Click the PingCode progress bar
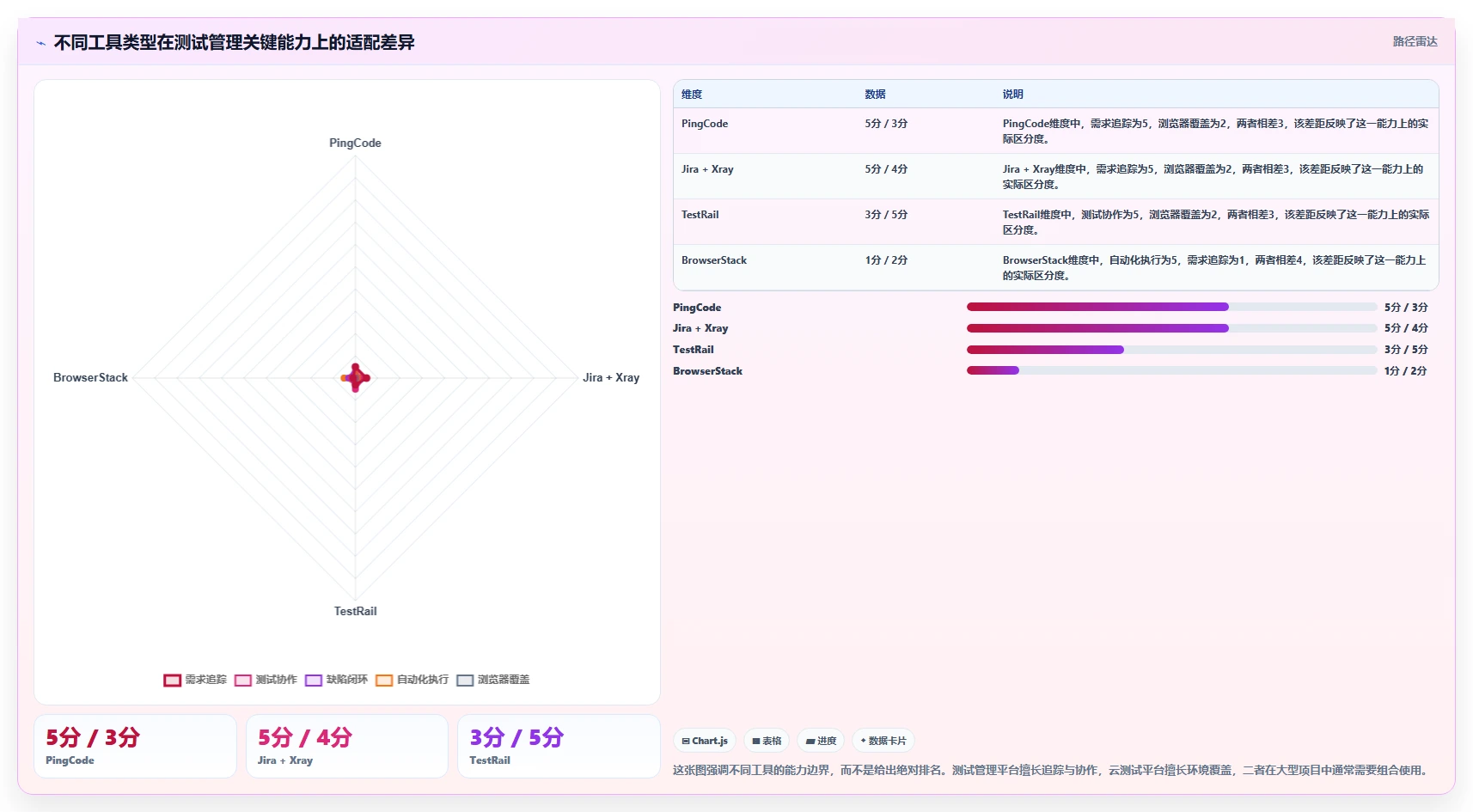Screen dimensions: 1473x812 (1171, 307)
